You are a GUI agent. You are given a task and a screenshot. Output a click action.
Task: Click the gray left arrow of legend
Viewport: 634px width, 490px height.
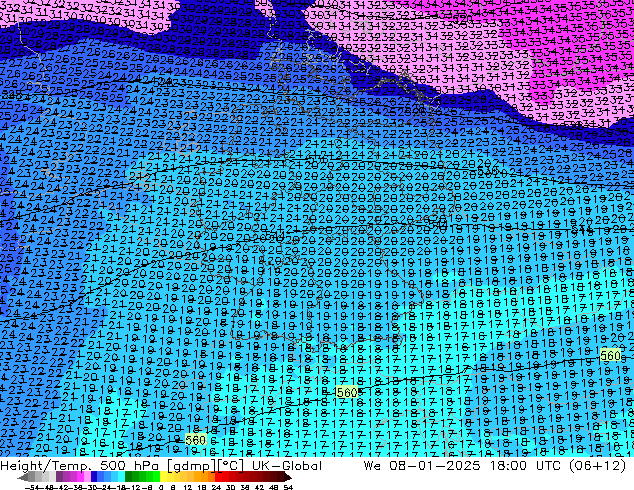coord(23,477)
